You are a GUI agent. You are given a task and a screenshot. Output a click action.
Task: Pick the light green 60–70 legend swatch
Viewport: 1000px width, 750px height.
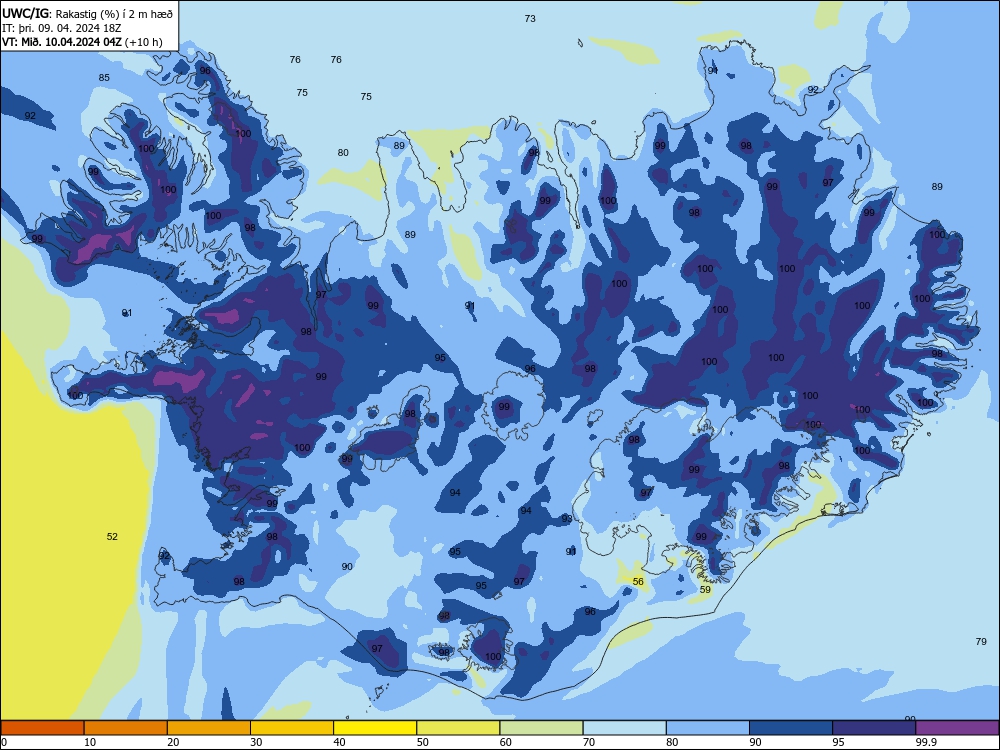(541, 728)
